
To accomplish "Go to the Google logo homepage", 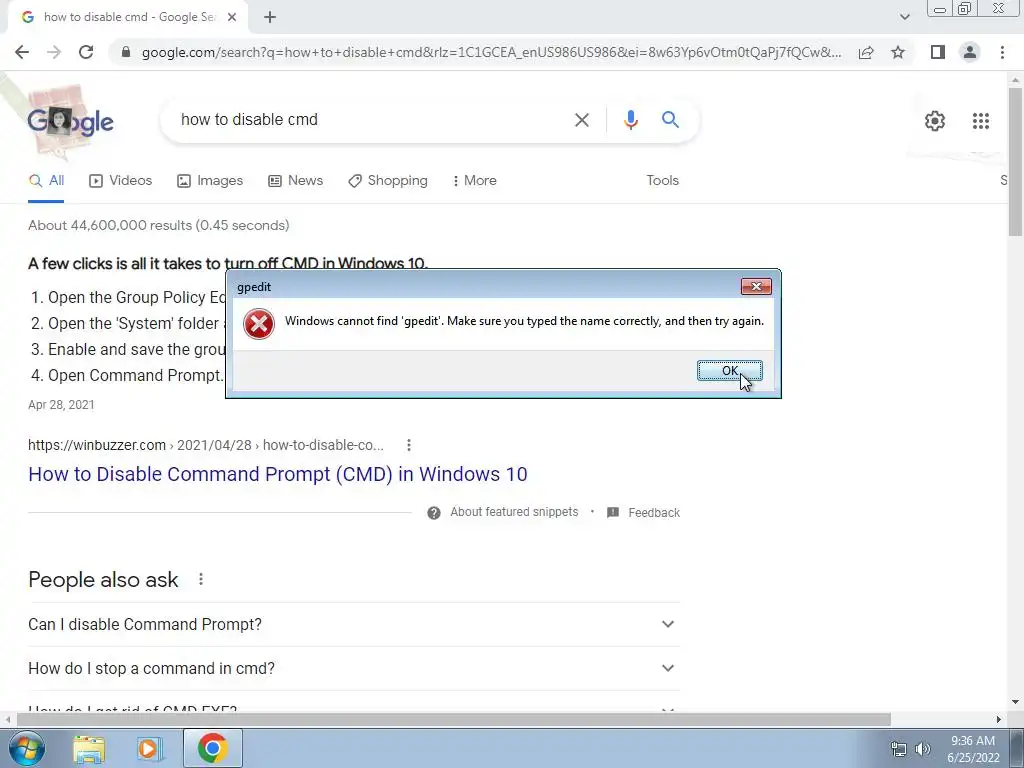I will (71, 121).
